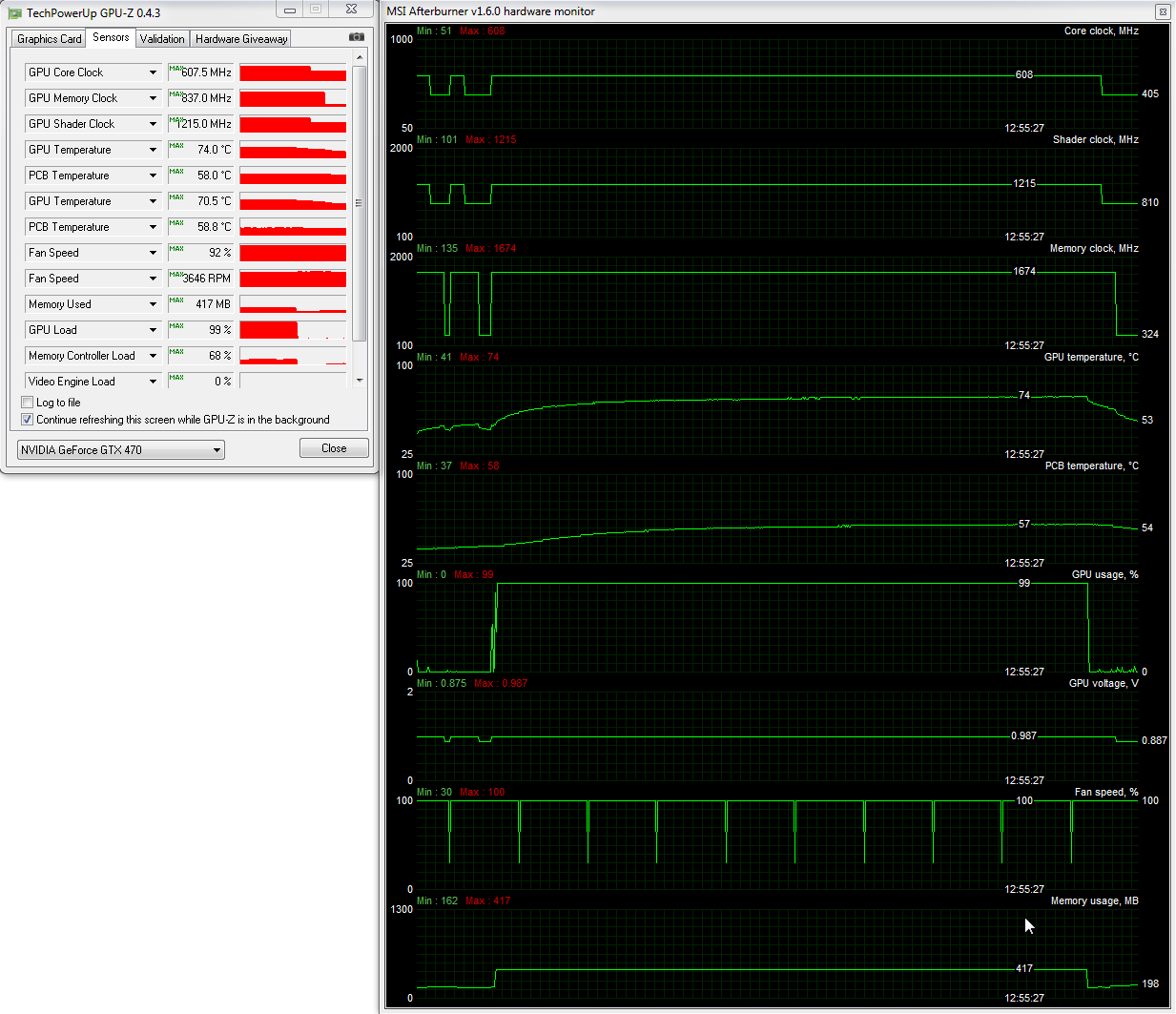Click the Close button in GPU-Z
Viewport: 1176px width, 1014px height.
(334, 448)
